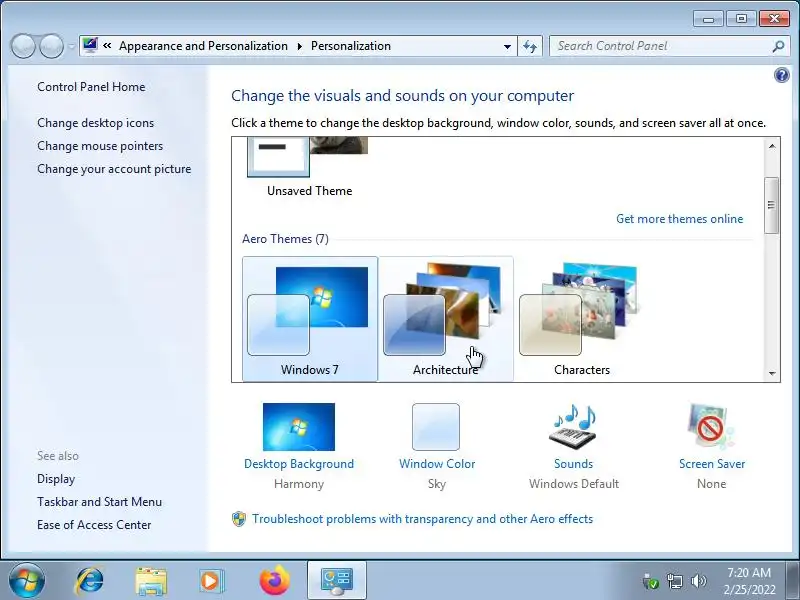800x600 pixels.
Task: Click the Control Panel icon in address bar
Action: coord(90,45)
